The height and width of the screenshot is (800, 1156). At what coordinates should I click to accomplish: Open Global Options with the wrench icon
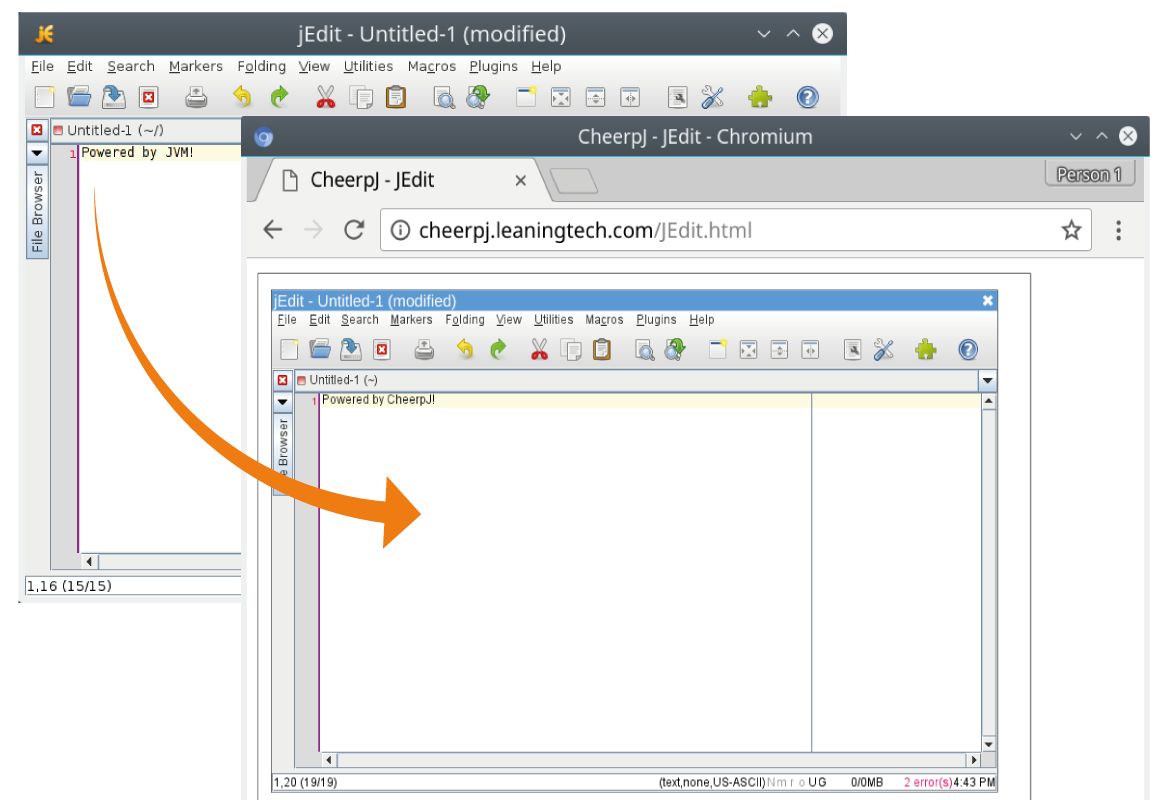(881, 349)
